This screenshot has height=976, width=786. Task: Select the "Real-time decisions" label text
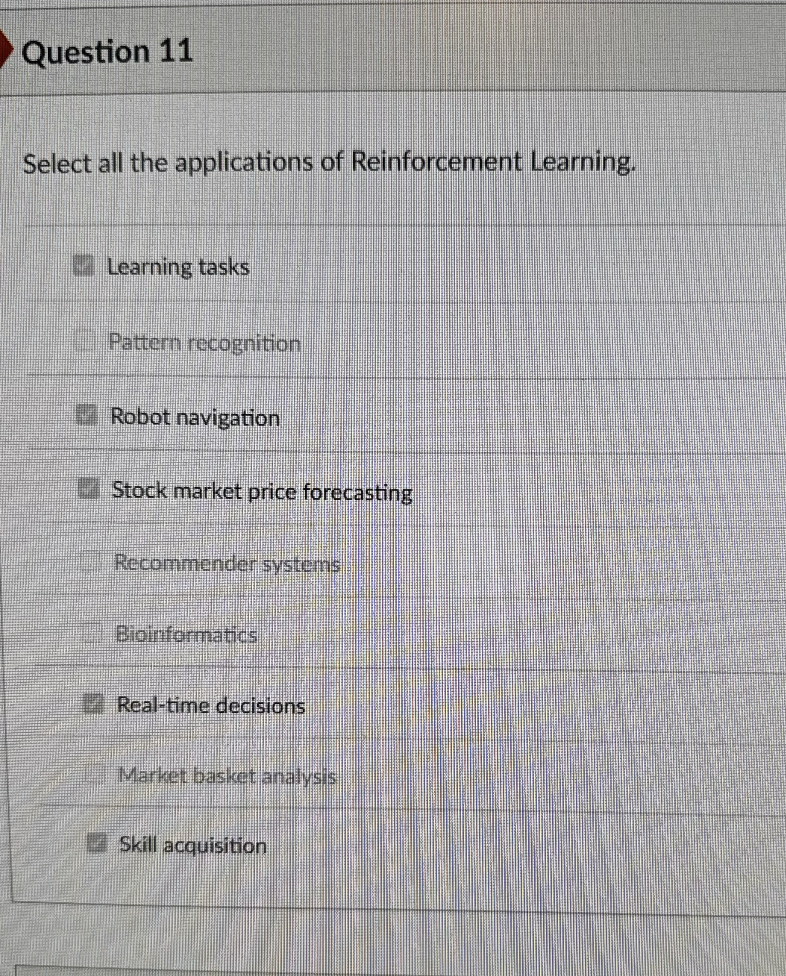pyautogui.click(x=210, y=705)
